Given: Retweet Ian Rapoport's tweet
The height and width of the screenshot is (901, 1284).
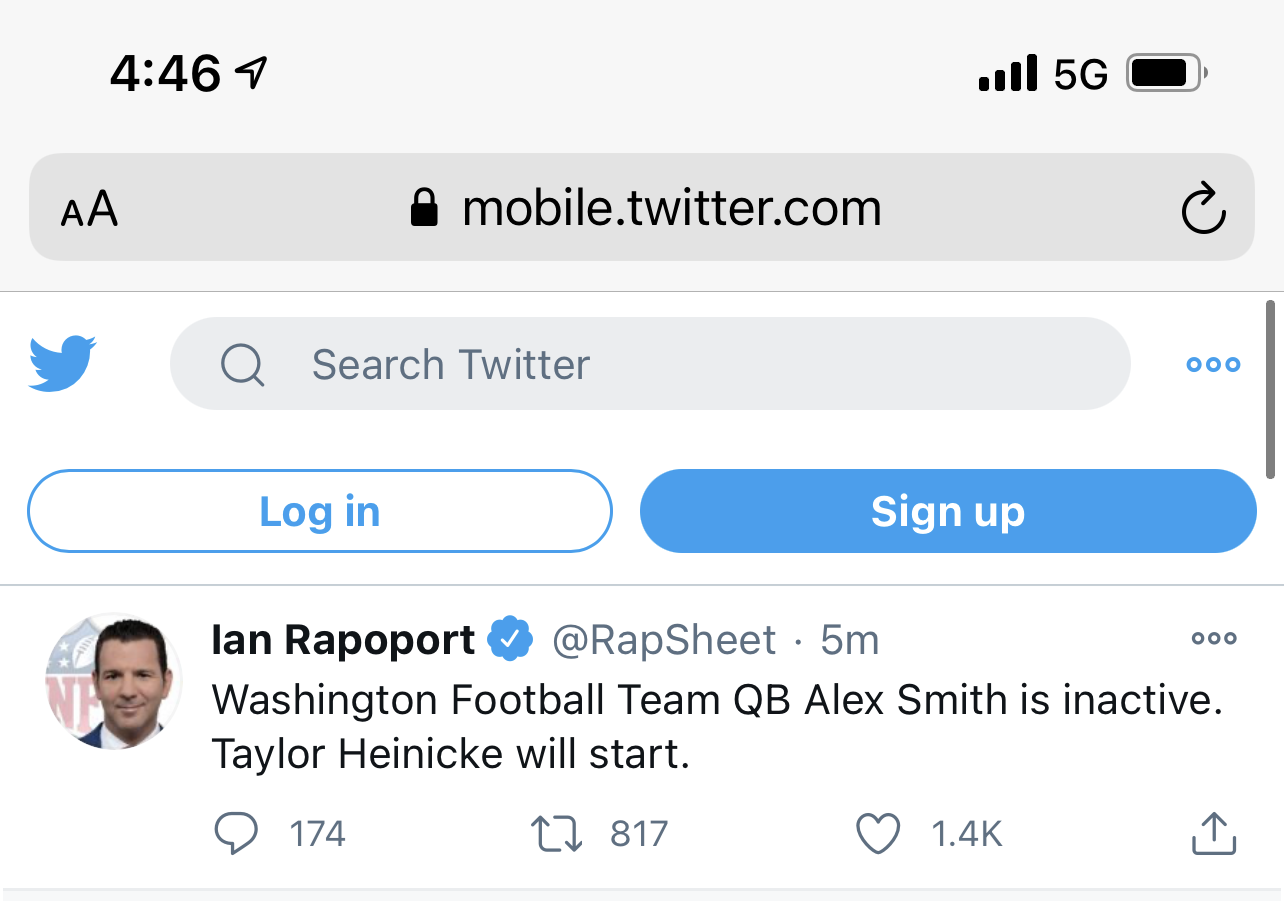Looking at the screenshot, I should (x=556, y=833).
